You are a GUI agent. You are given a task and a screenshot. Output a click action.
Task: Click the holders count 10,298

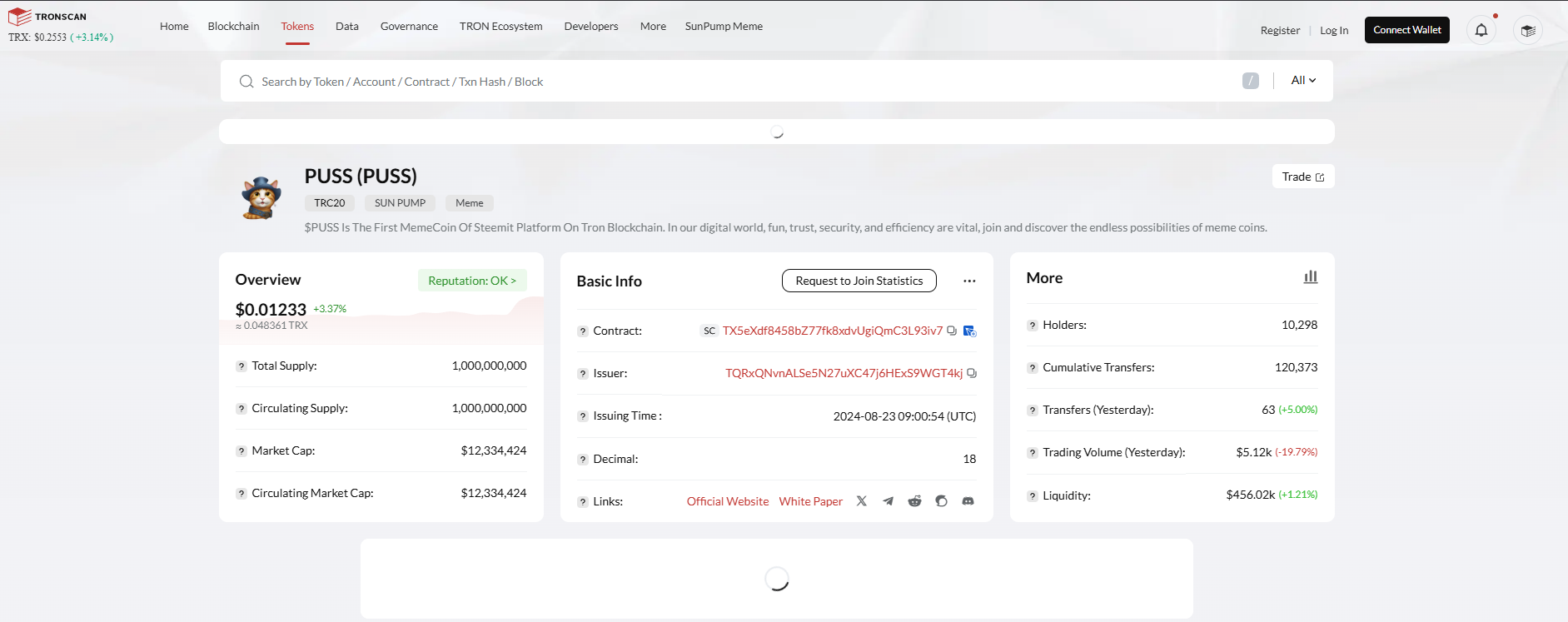1299,325
